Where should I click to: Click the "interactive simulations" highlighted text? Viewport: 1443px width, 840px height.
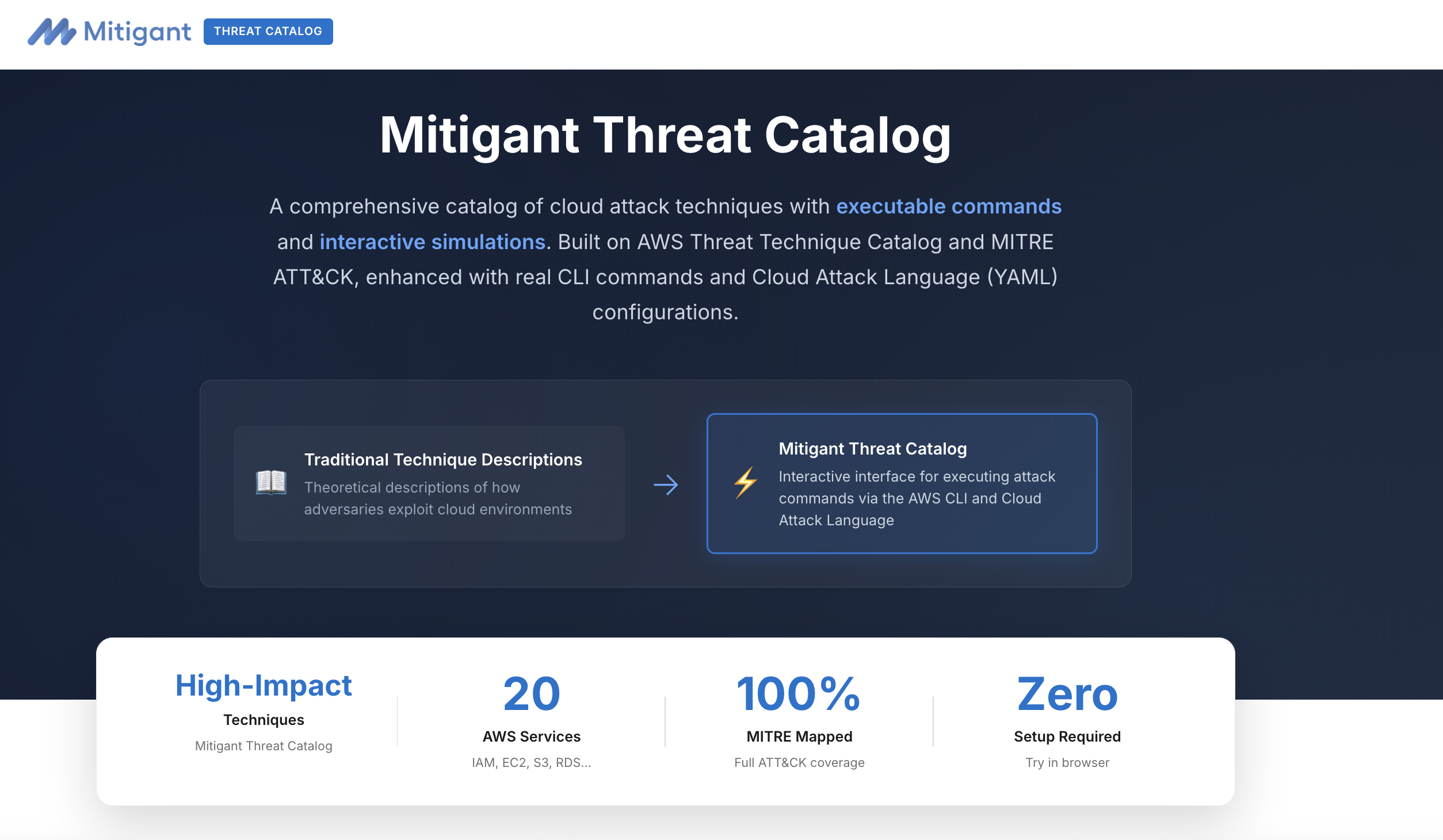click(x=432, y=242)
